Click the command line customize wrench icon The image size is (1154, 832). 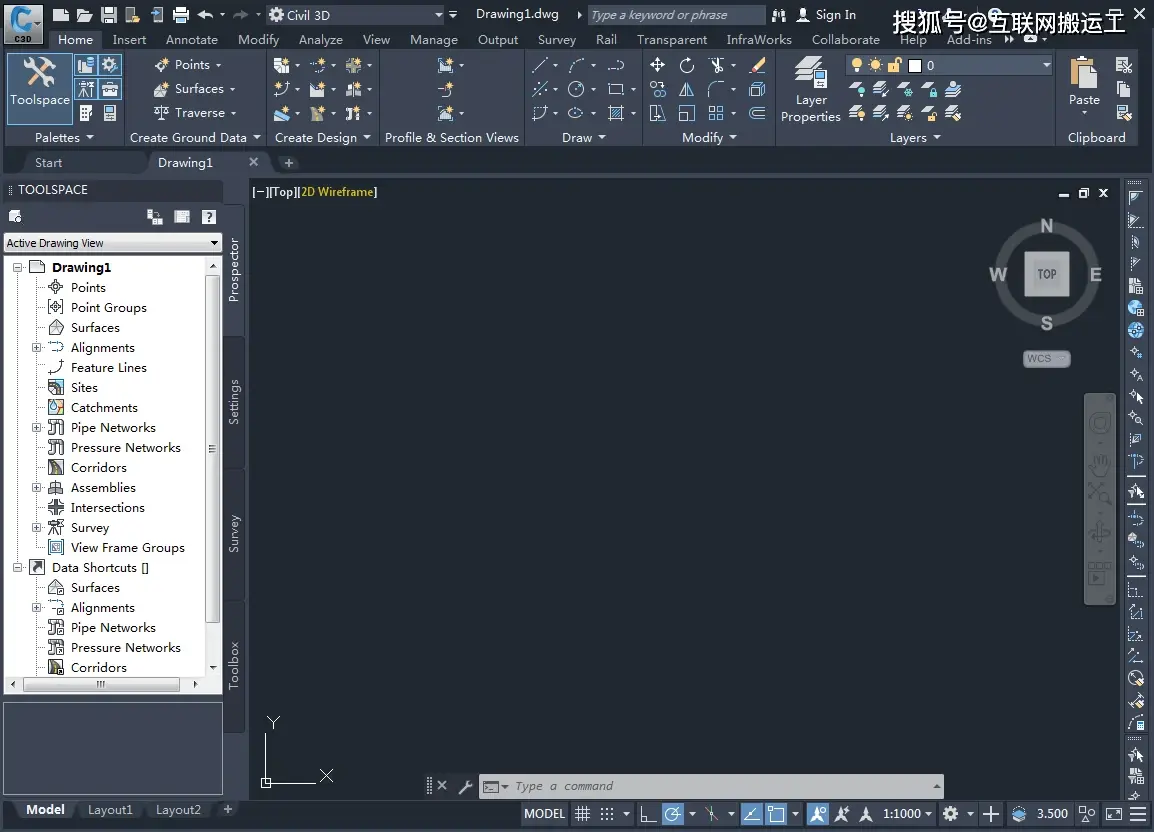point(465,786)
